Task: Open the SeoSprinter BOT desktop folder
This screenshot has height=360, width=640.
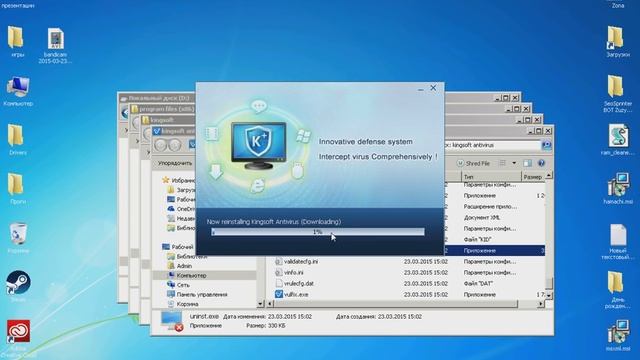Action: tap(618, 94)
